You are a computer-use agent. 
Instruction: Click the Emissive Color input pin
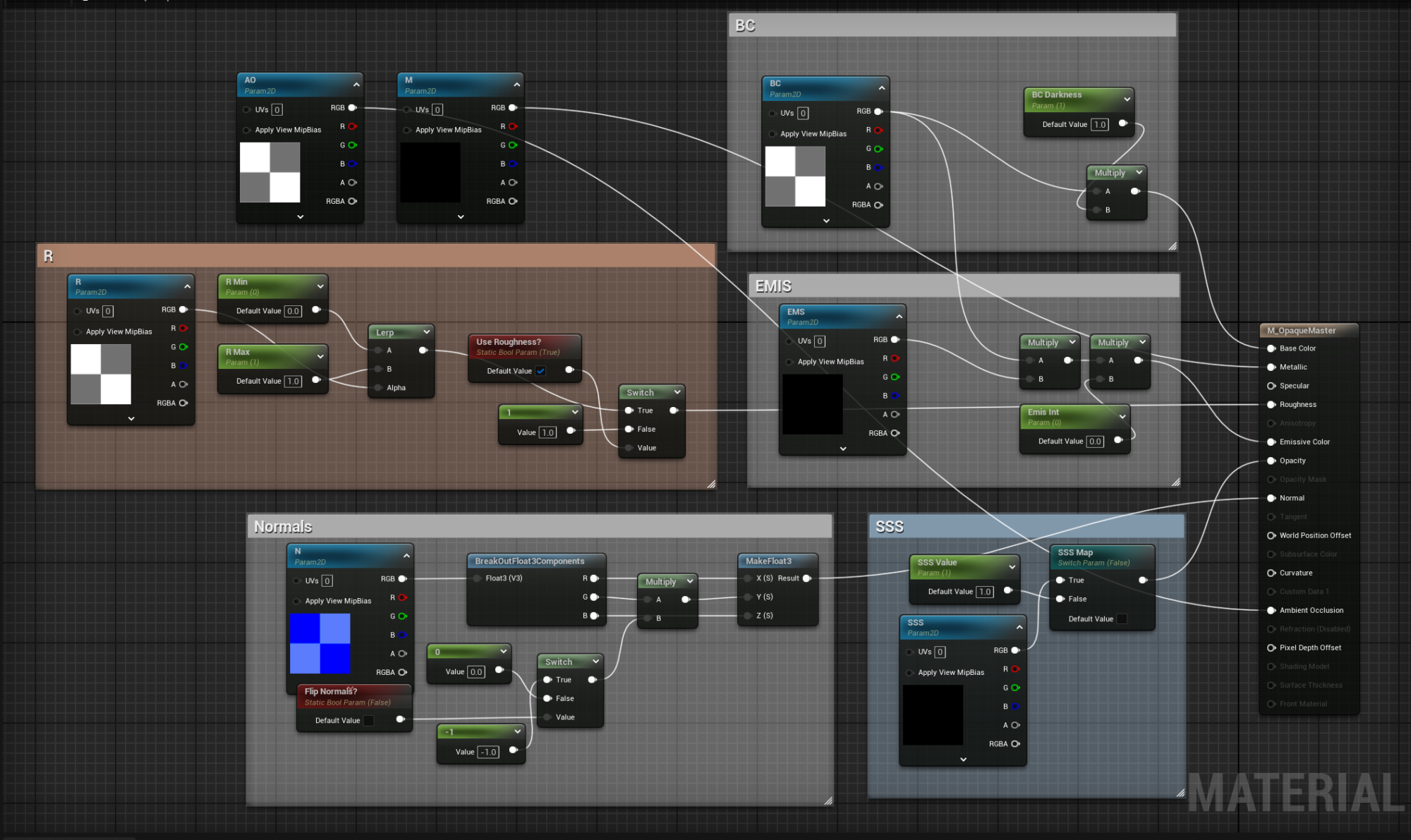1271,442
